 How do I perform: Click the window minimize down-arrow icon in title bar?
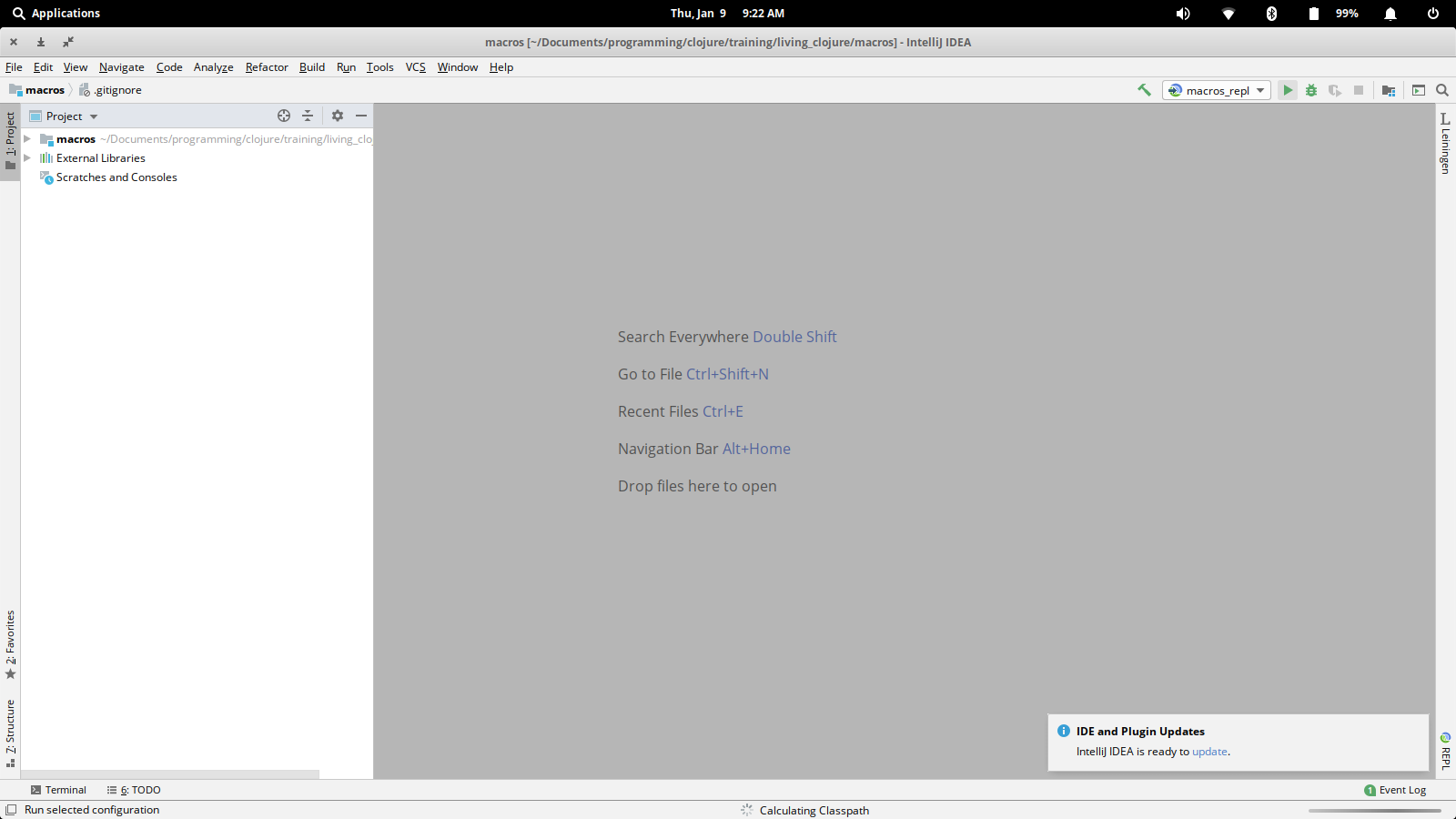point(41,42)
